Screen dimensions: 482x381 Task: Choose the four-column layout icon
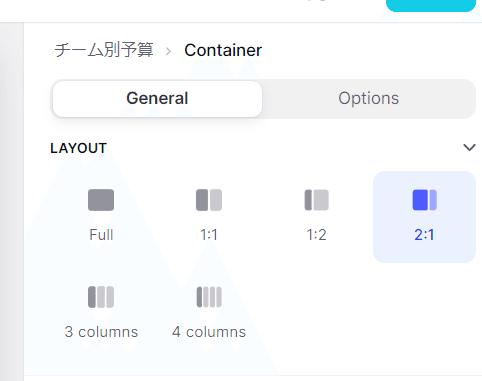209,297
